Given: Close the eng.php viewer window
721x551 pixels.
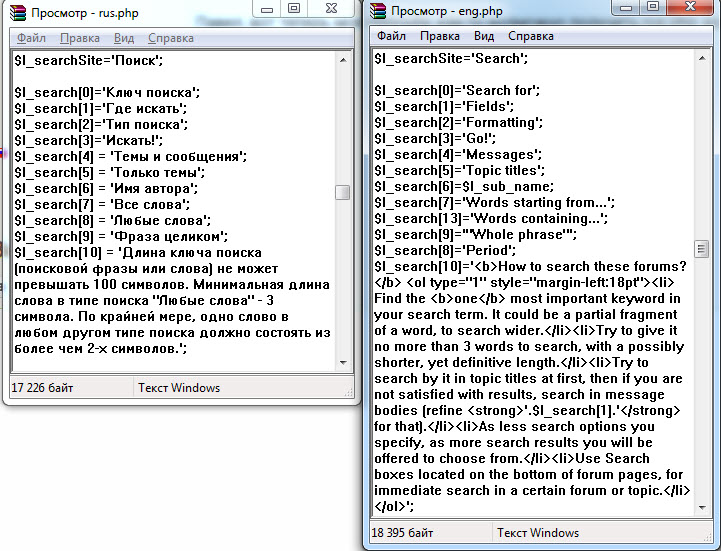Looking at the screenshot, I should [690, 6].
